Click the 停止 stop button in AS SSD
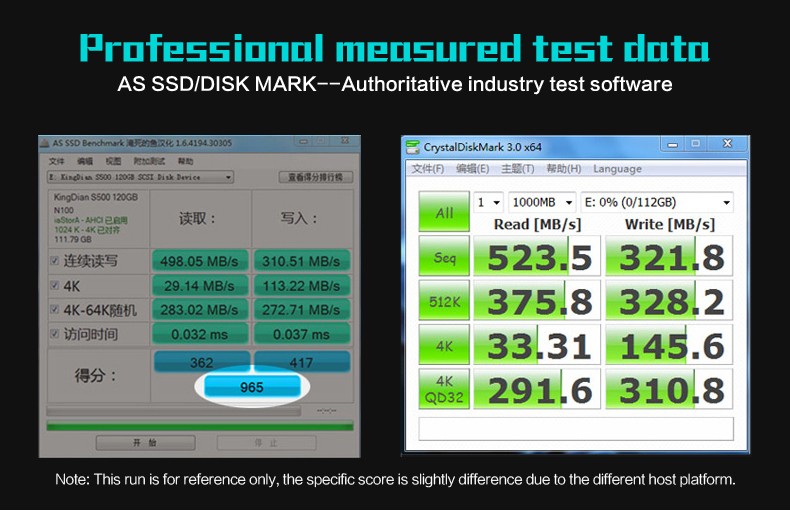This screenshot has width=790, height=513. pyautogui.click(x=266, y=443)
